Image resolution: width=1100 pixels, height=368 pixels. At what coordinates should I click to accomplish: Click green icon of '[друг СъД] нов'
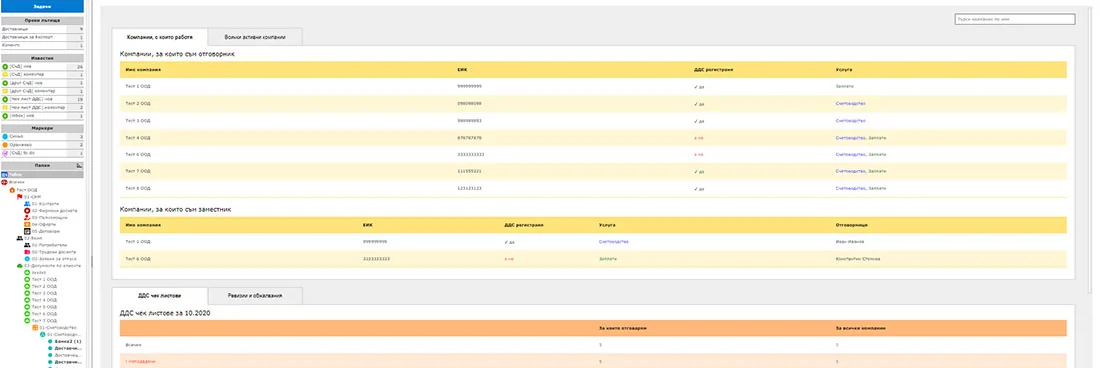pos(5,83)
